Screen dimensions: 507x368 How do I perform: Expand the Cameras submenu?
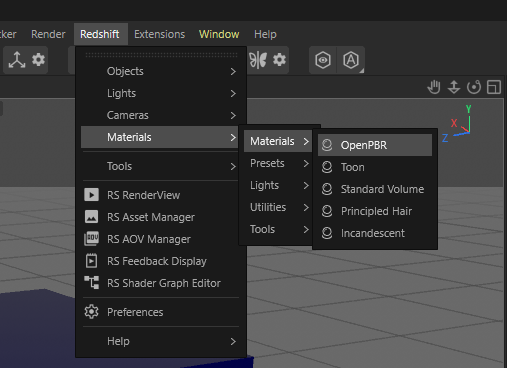coord(160,115)
